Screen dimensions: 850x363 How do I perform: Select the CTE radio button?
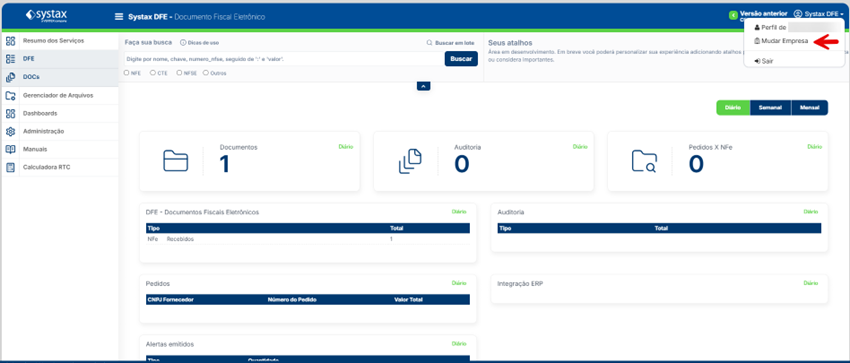point(153,73)
